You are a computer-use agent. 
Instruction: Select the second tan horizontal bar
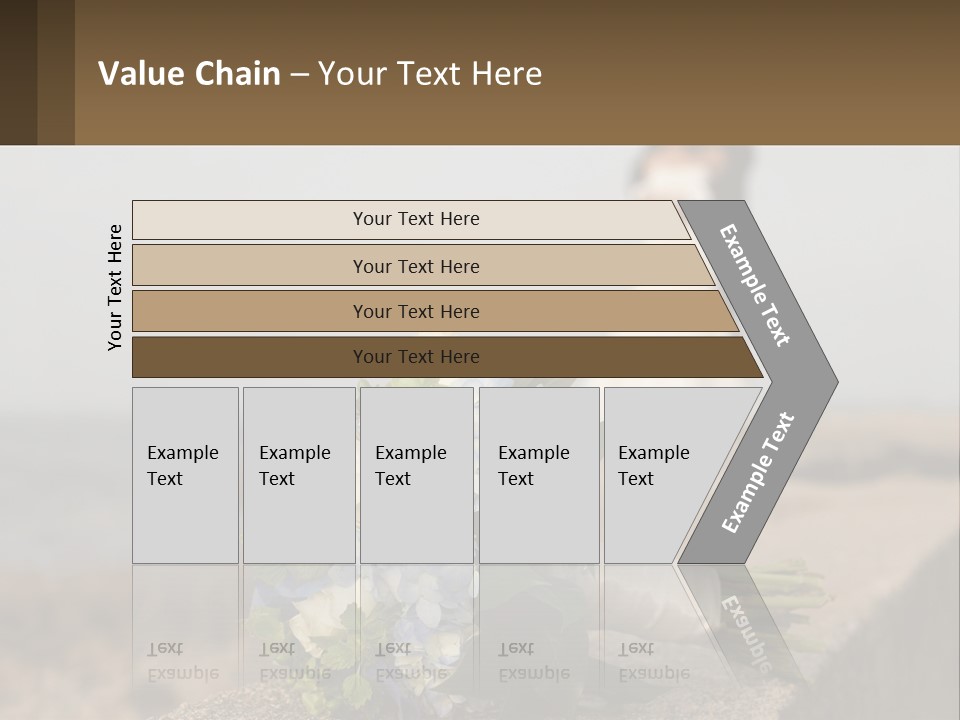(x=415, y=266)
